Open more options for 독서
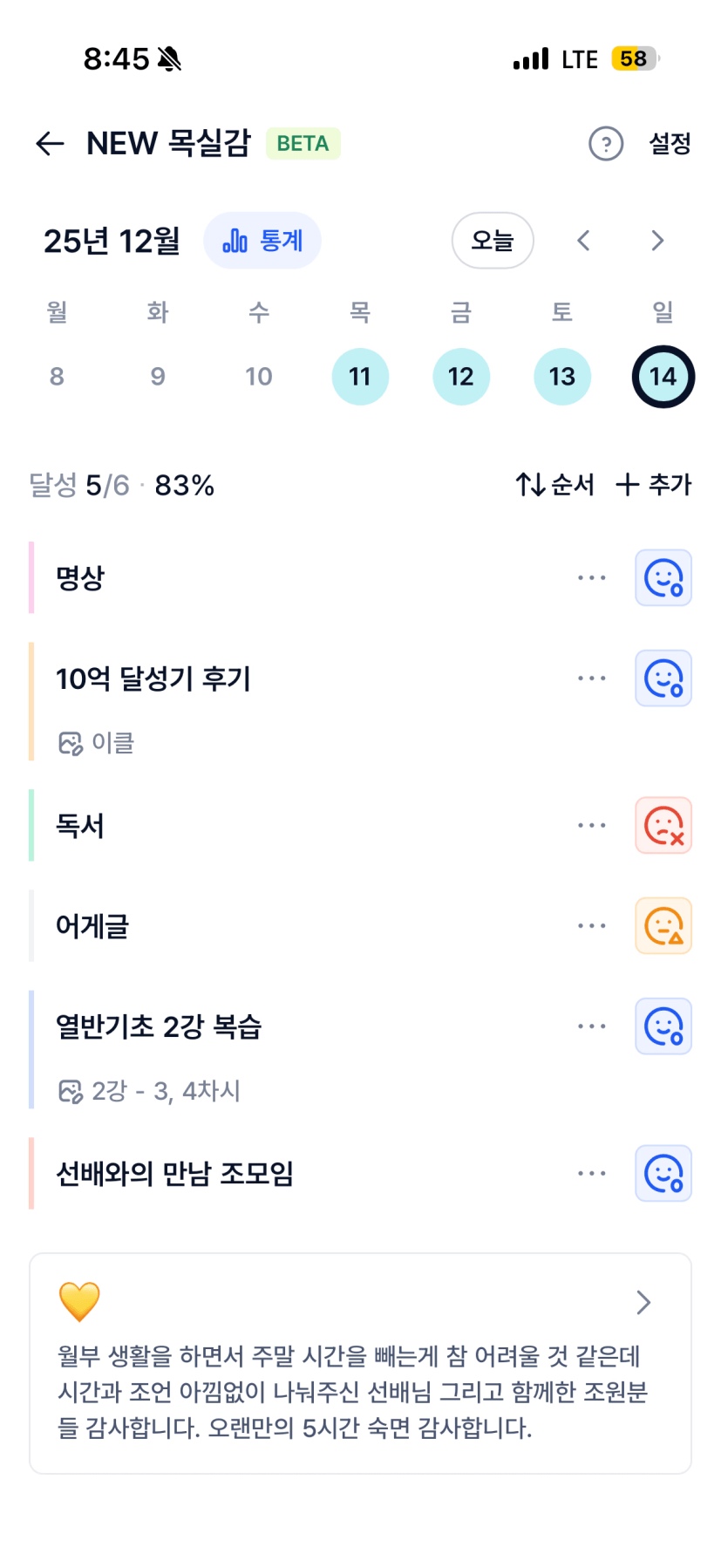This screenshot has width=721, height=1568. [x=591, y=825]
